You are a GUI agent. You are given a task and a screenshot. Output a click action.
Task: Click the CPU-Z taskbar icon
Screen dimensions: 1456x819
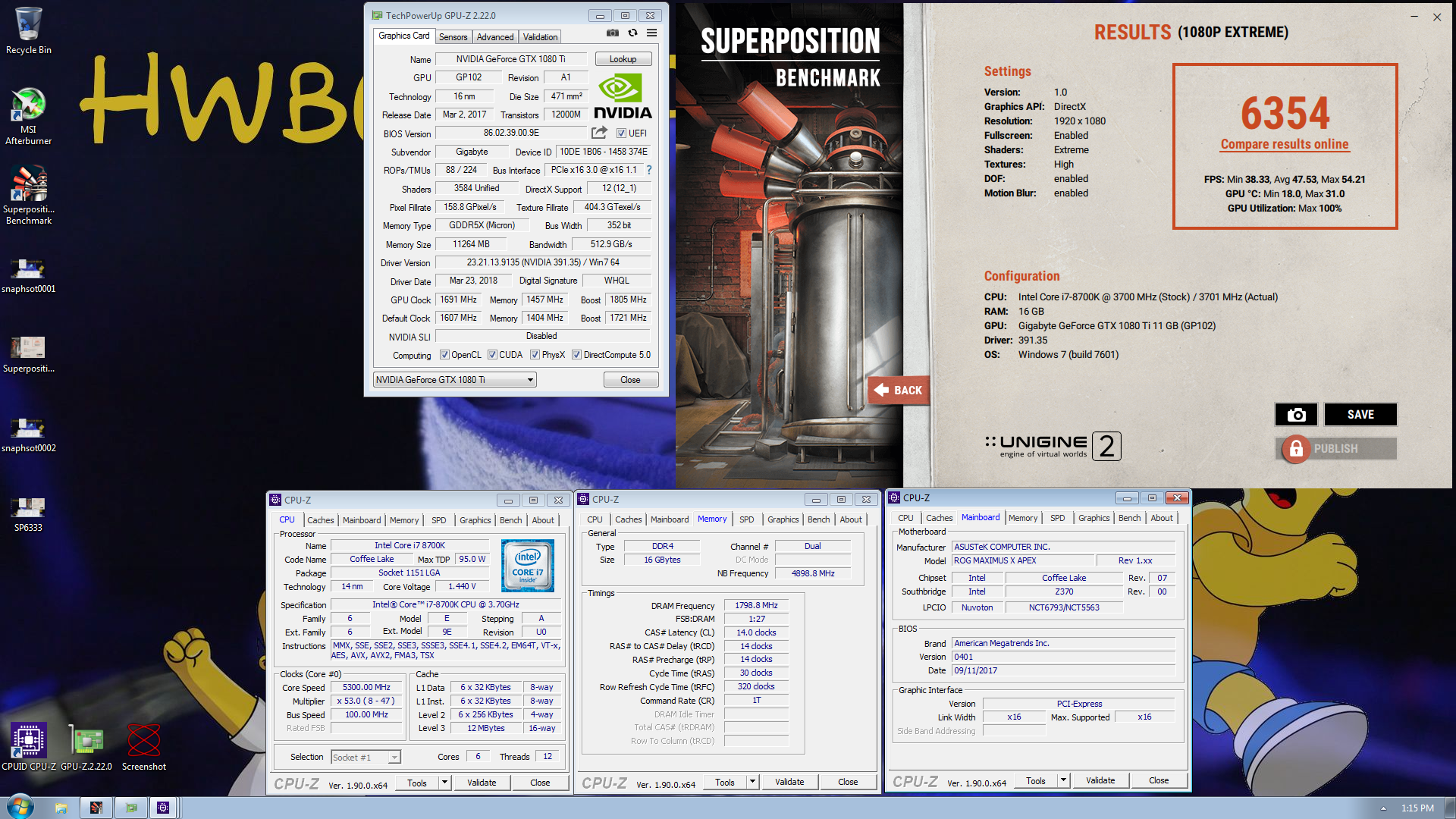[x=163, y=808]
